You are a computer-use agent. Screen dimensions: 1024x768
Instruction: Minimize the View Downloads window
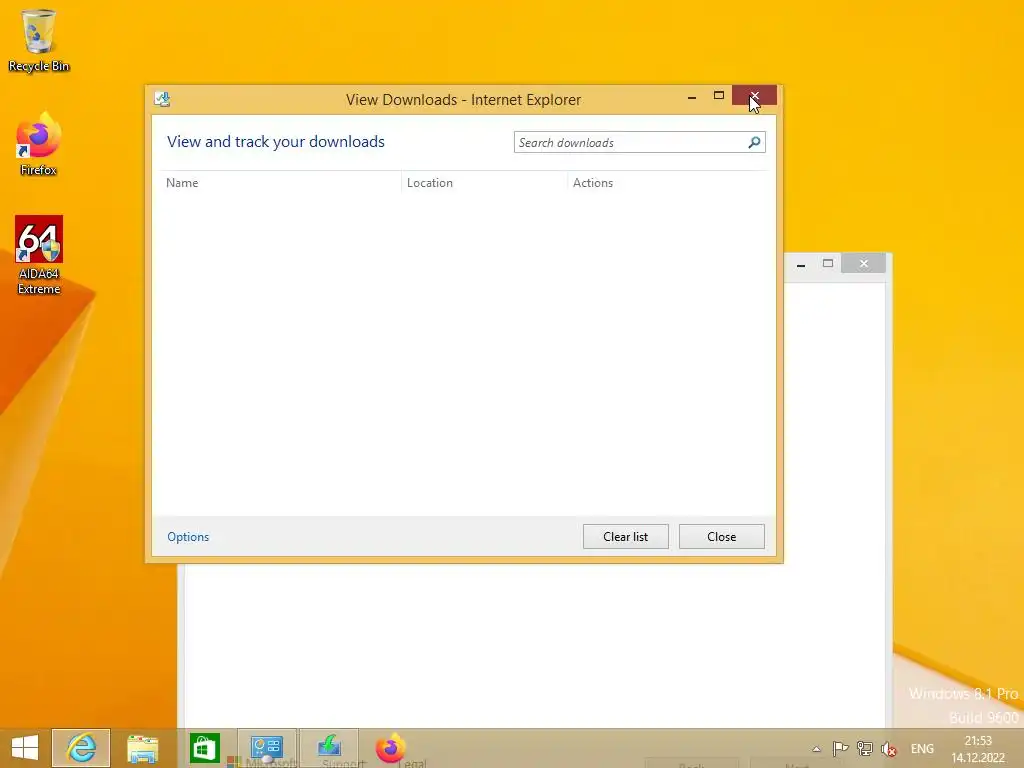[692, 97]
